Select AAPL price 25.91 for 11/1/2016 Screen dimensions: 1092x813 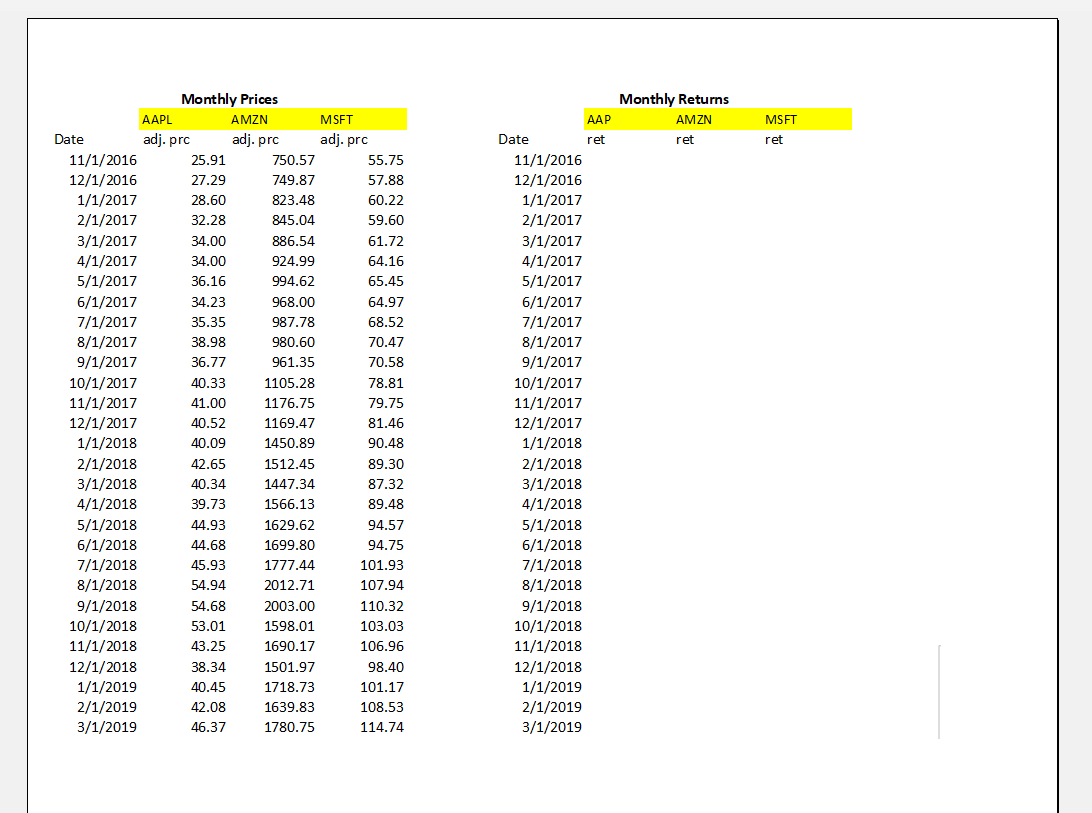tap(209, 160)
